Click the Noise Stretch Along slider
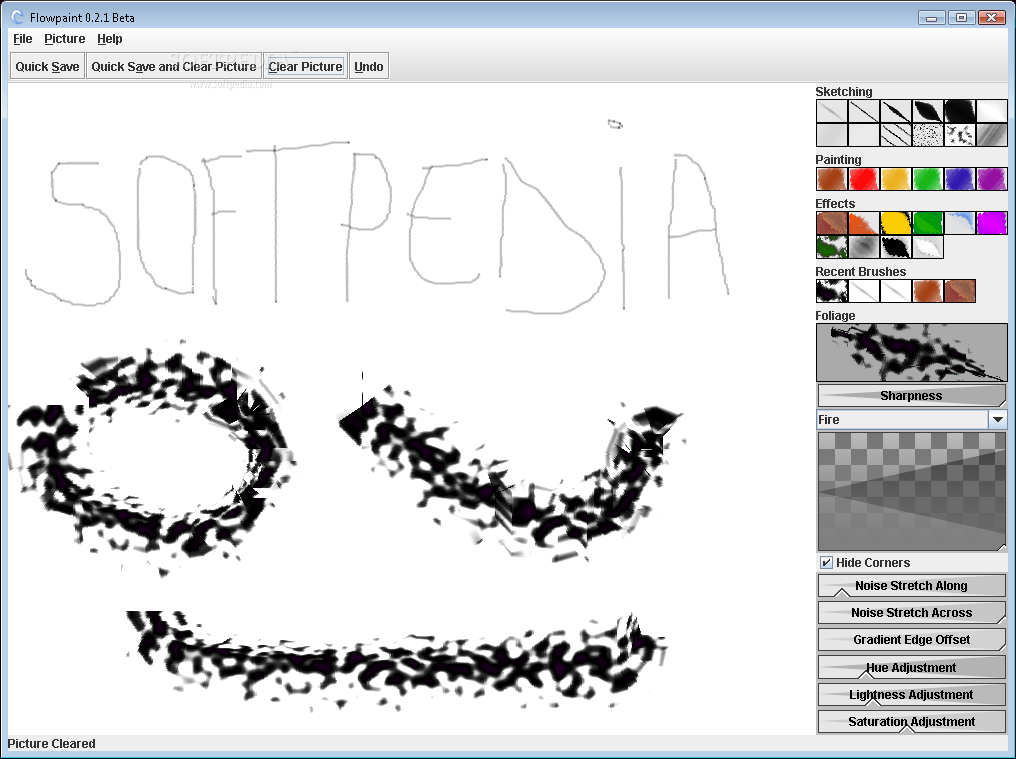1016x759 pixels. (912, 585)
